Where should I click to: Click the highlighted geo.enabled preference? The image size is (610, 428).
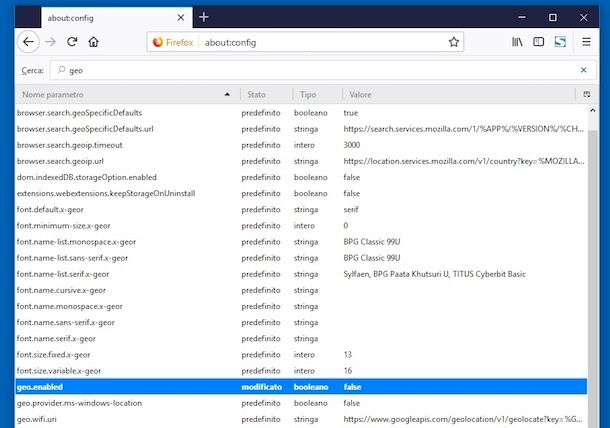coord(301,387)
